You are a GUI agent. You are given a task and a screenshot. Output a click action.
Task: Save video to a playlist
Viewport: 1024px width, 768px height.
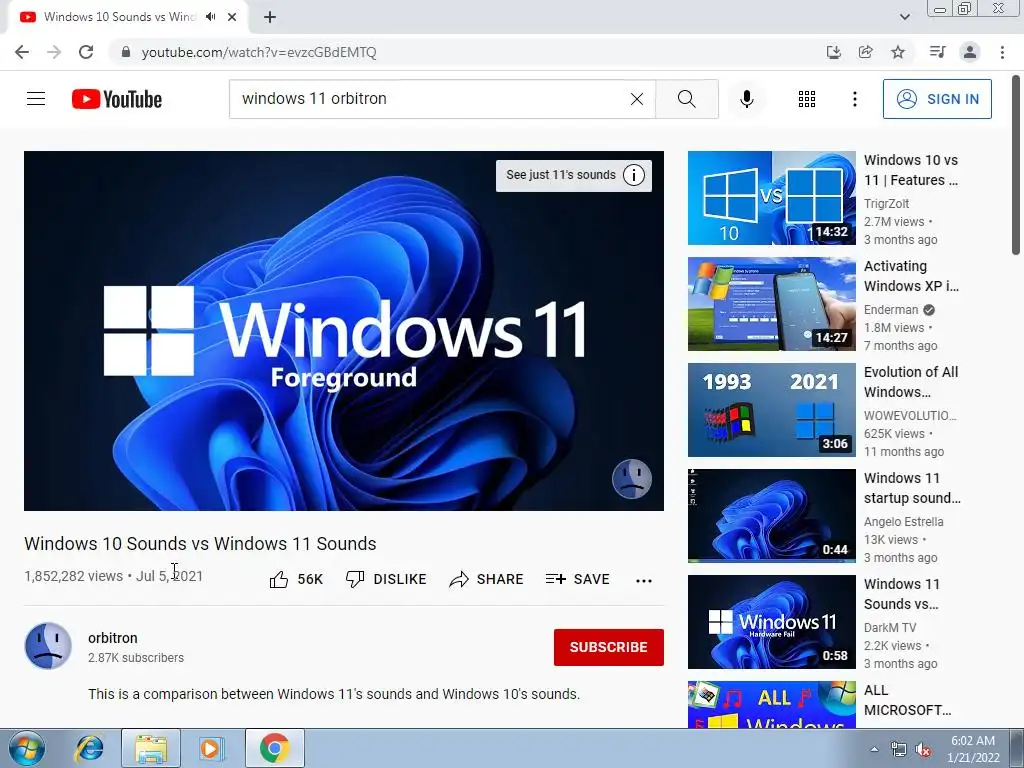pos(578,579)
